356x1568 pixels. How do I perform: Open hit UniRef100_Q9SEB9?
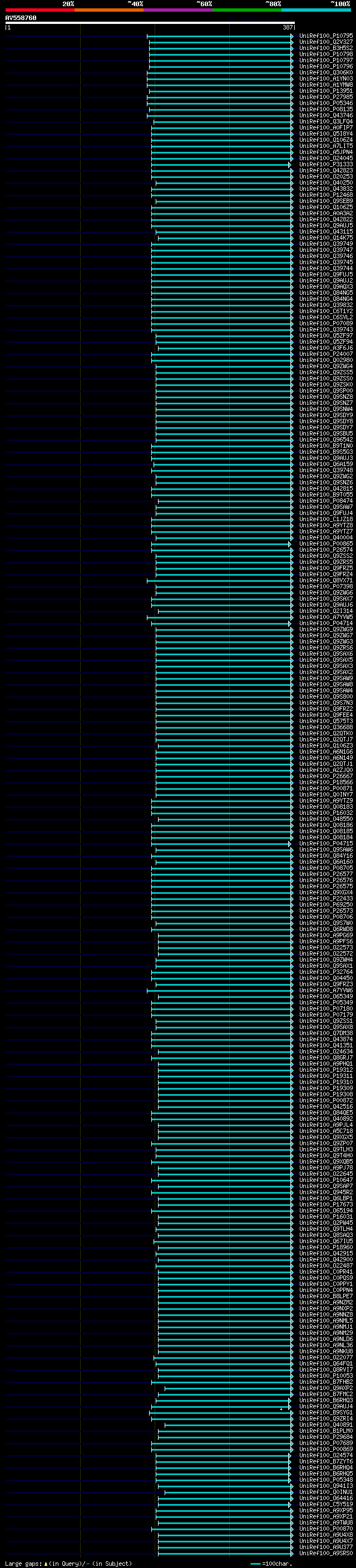(326, 201)
